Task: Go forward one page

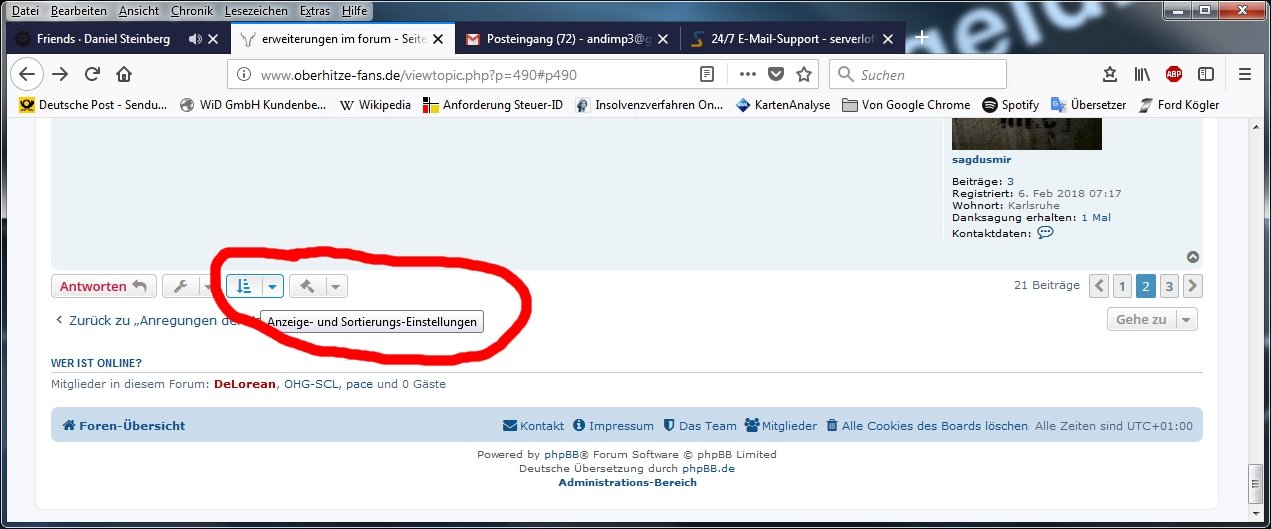Action: (60, 74)
